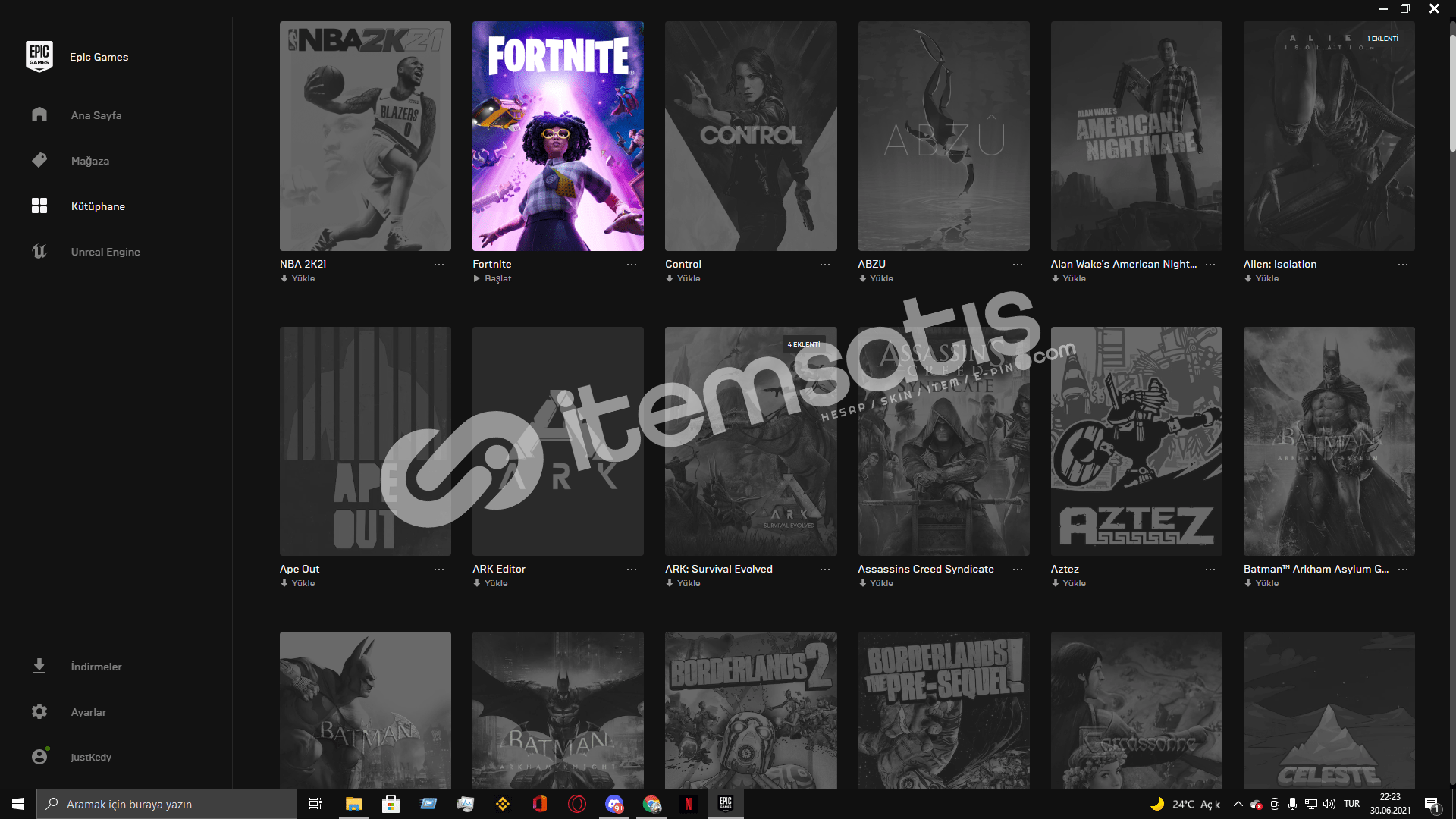The image size is (1456, 819).
Task: Install Ape Out with Yükle
Action: (297, 583)
